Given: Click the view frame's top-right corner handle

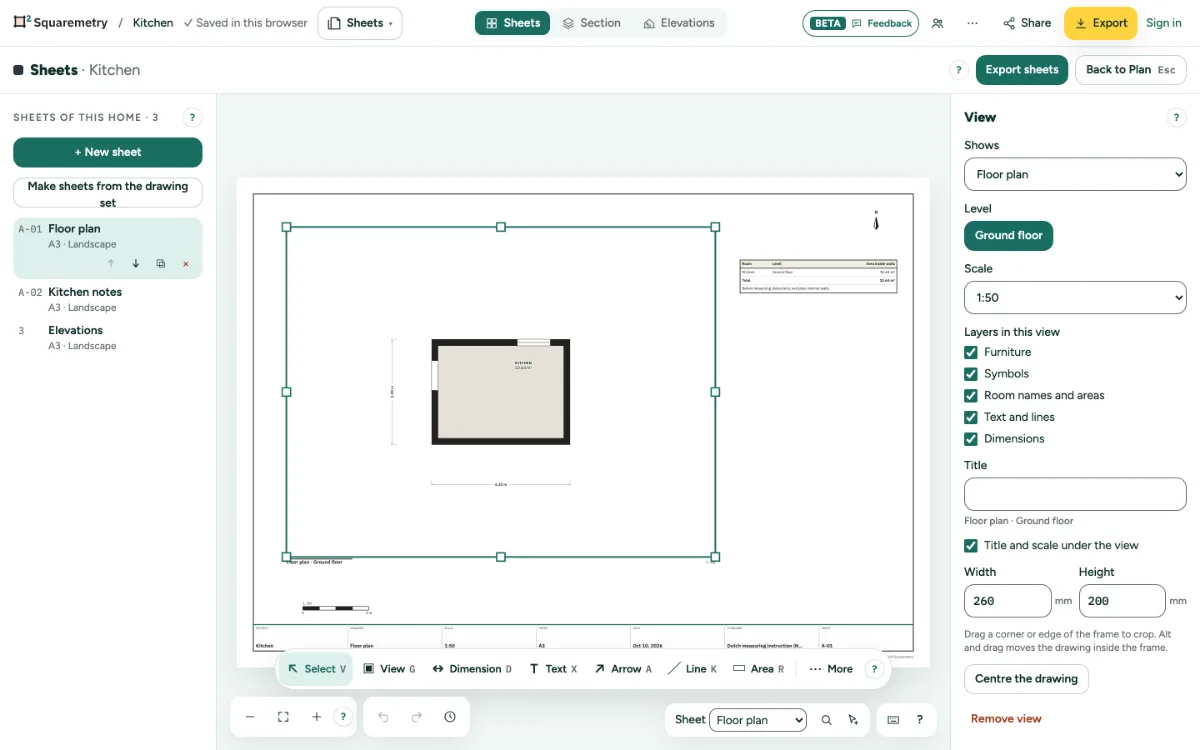Looking at the screenshot, I should [x=715, y=227].
